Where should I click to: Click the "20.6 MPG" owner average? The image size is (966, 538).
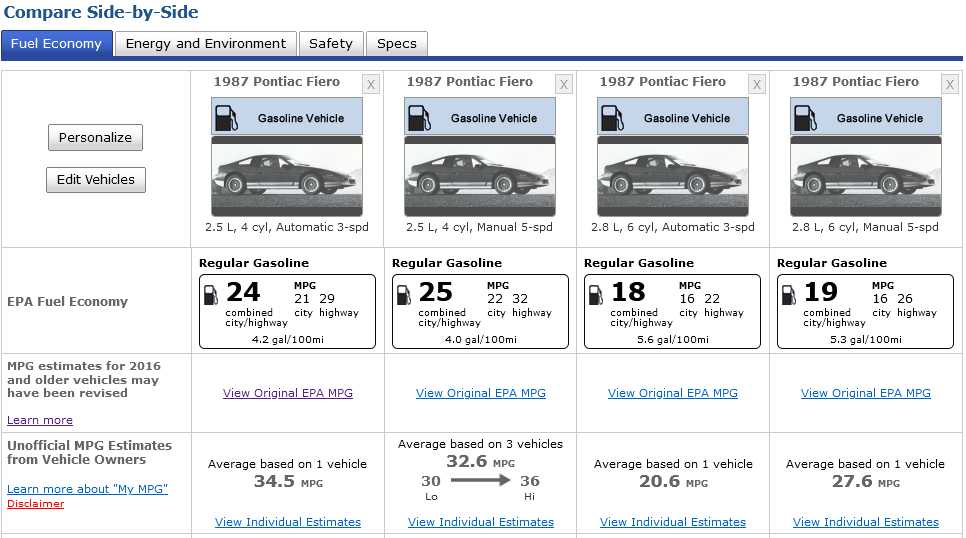pos(673,481)
